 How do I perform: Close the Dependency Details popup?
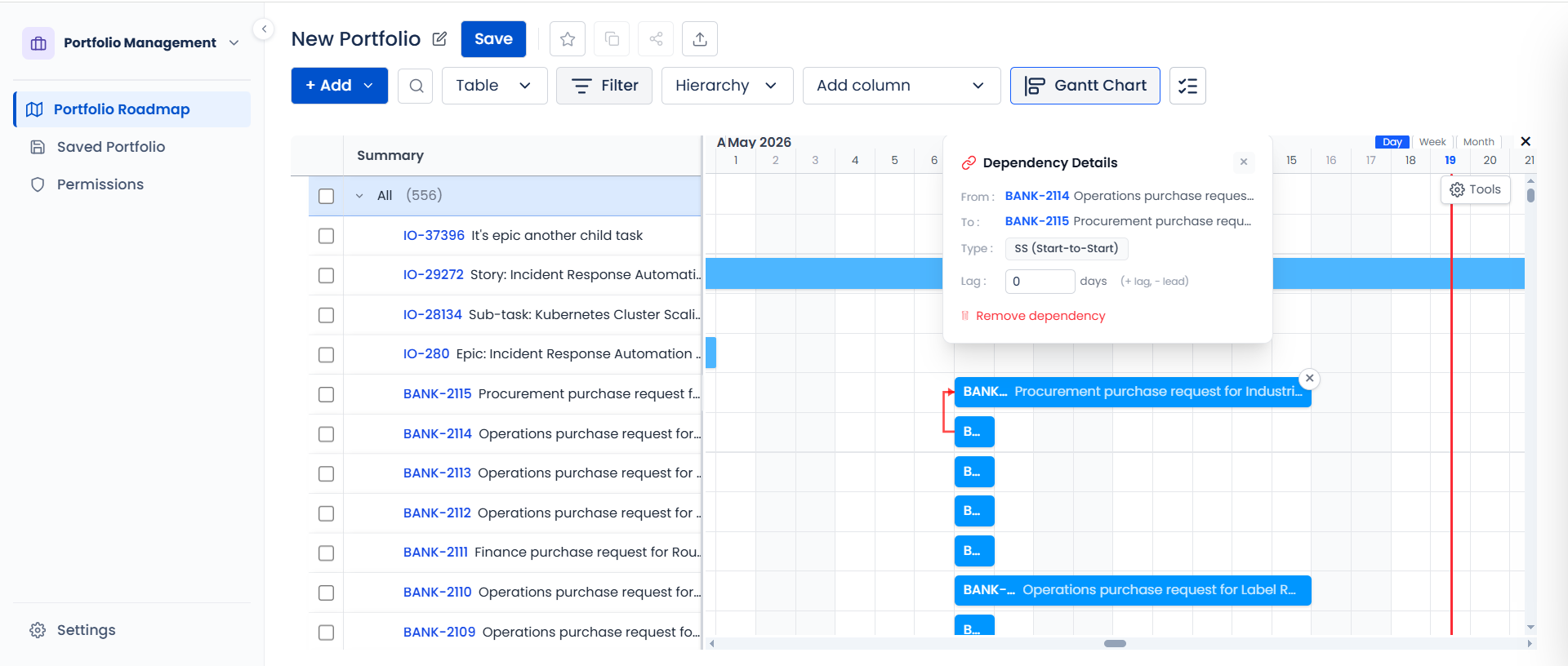click(x=1244, y=162)
